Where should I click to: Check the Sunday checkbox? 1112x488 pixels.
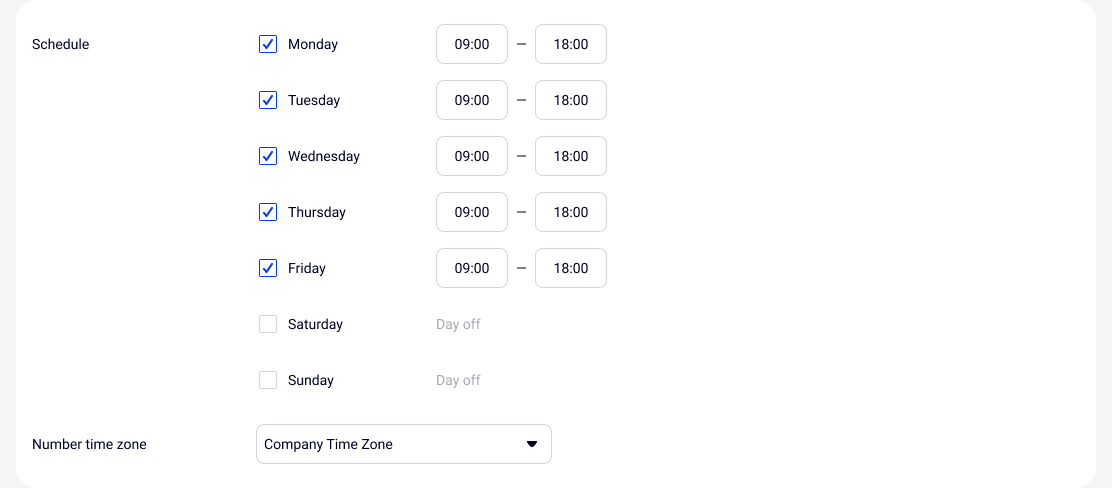(268, 380)
